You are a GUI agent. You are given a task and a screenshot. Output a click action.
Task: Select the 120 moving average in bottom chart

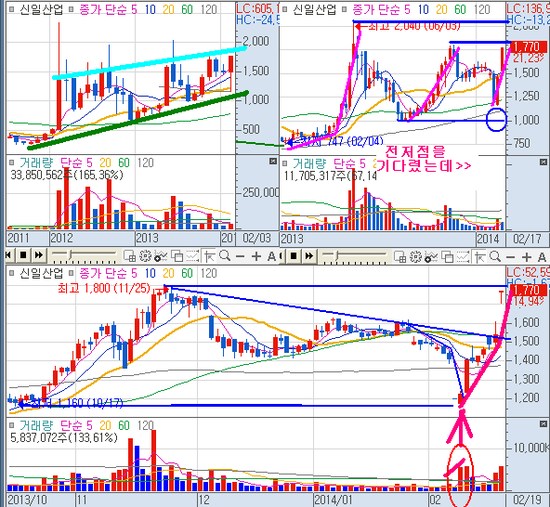(x=209, y=273)
